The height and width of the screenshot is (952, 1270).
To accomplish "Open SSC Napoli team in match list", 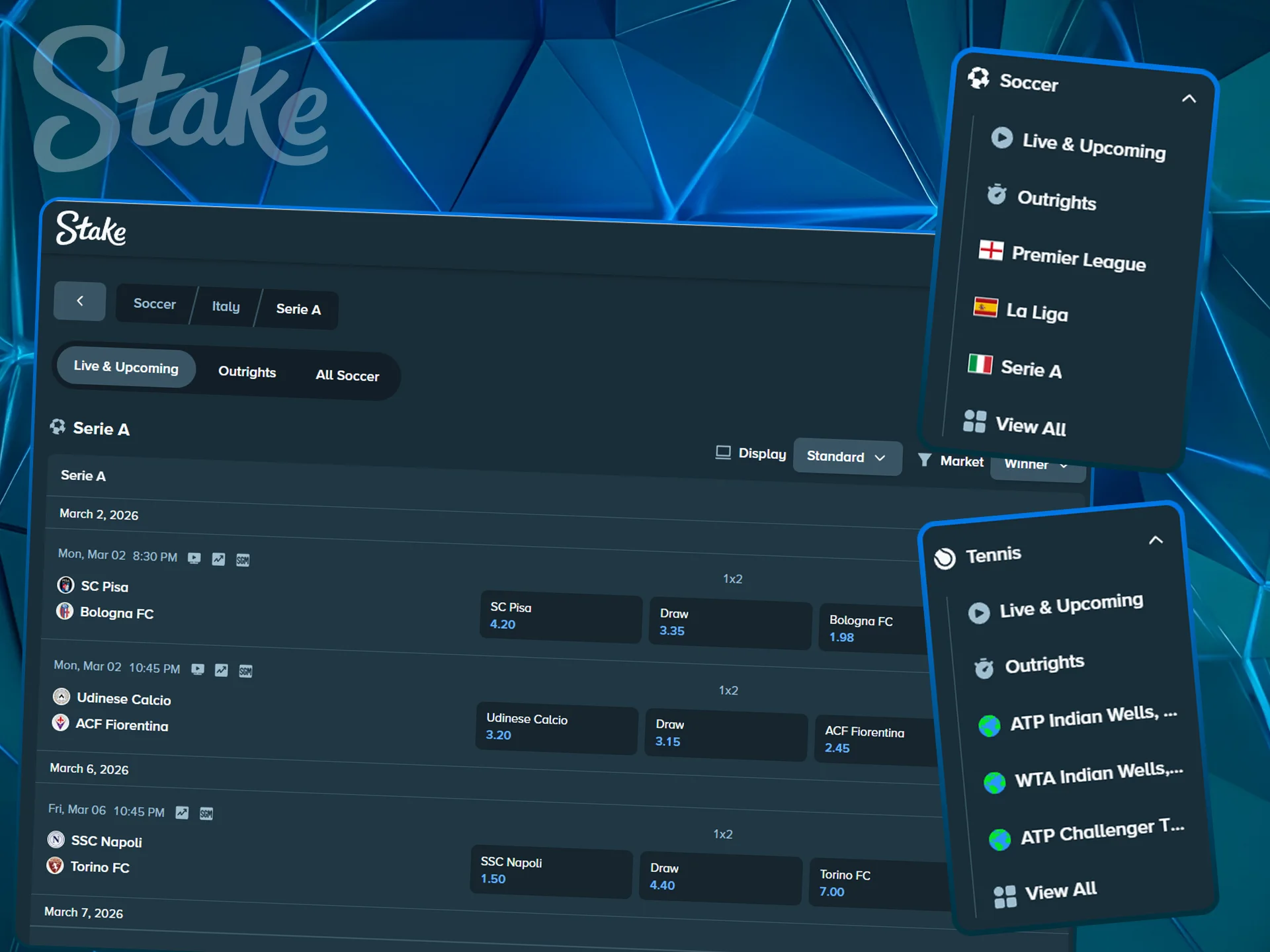I will [x=106, y=842].
